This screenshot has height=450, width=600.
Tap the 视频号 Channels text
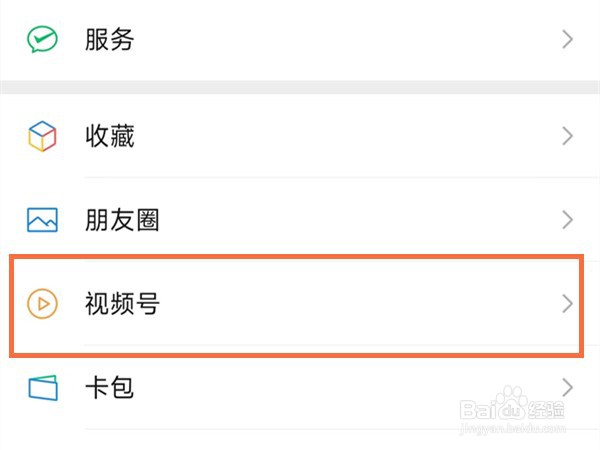tap(122, 304)
